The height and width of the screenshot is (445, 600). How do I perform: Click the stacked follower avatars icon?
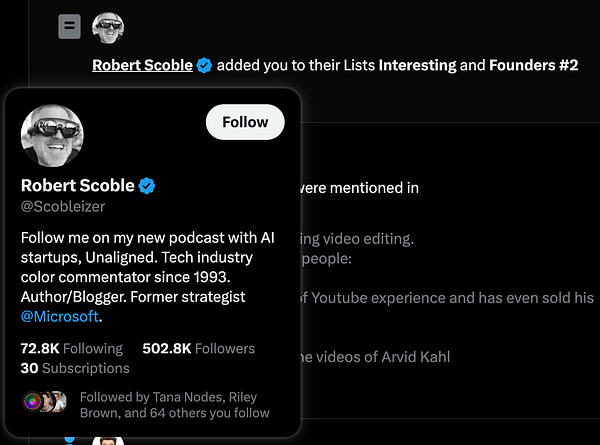[x=43, y=402]
